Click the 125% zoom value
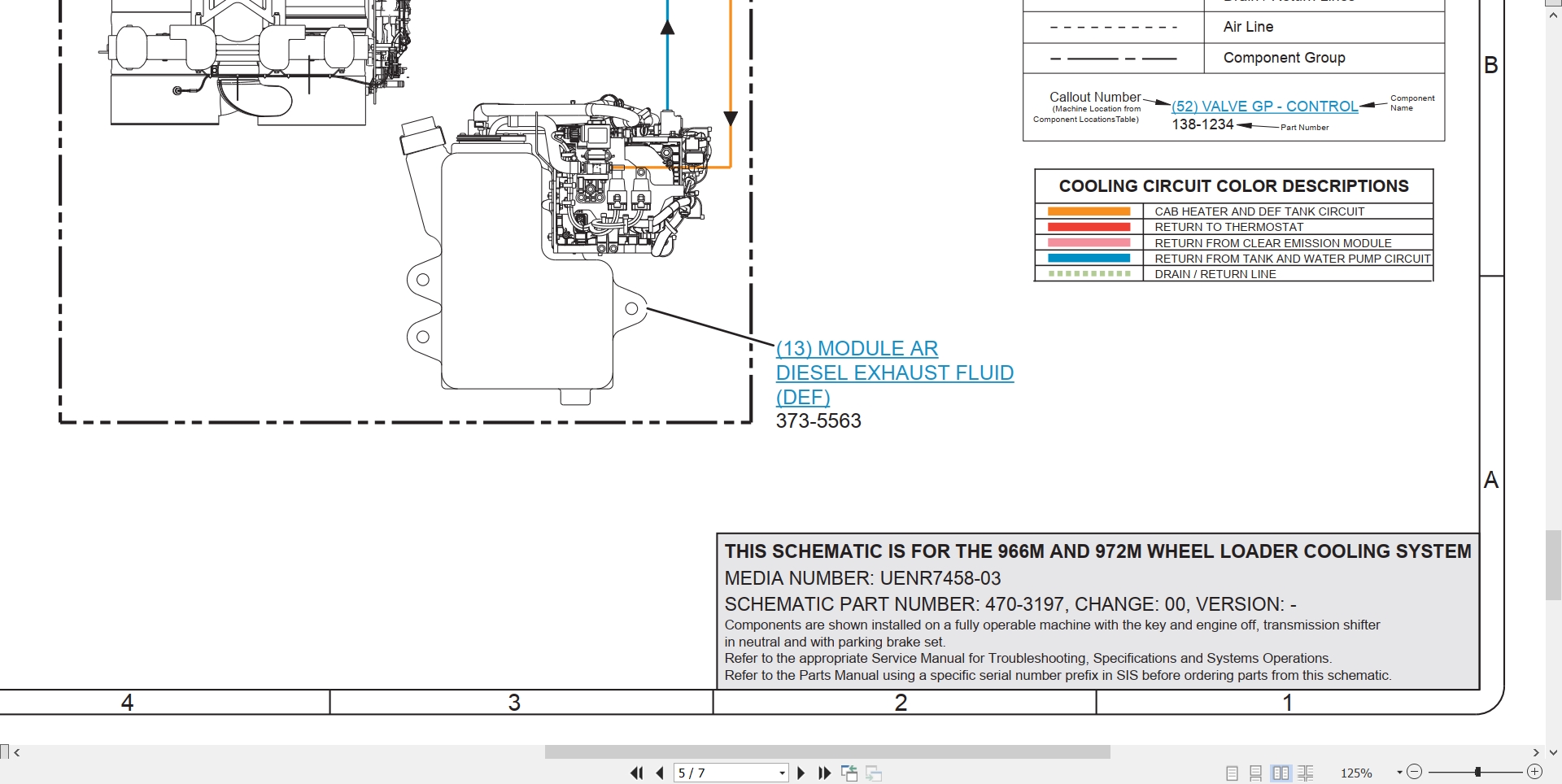This screenshot has width=1562, height=784. click(x=1356, y=773)
